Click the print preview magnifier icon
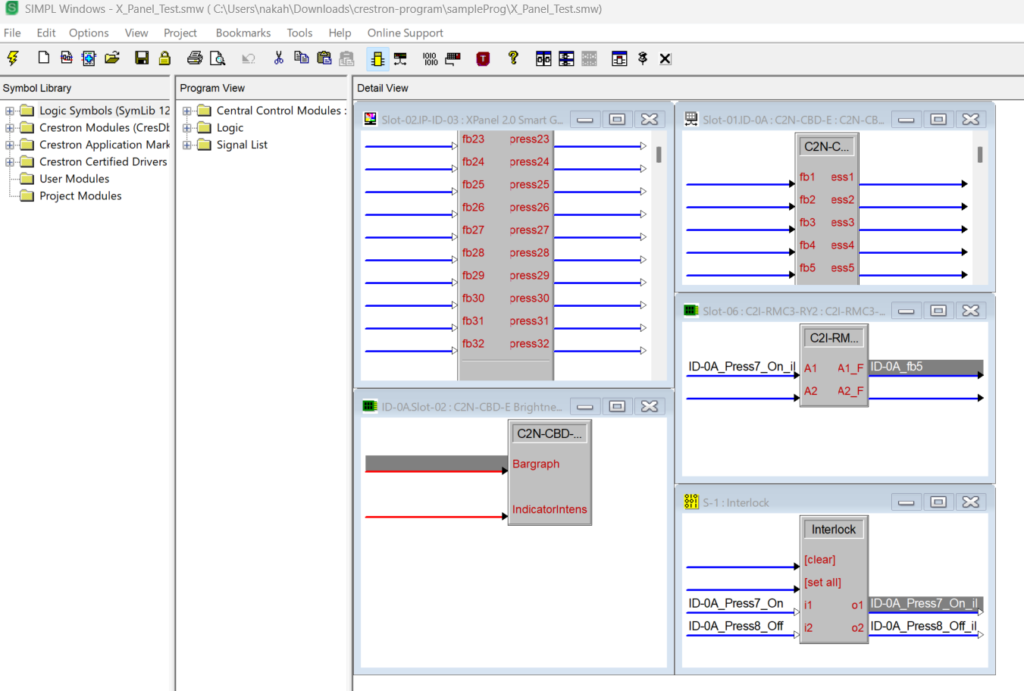Screen dimensions: 1024x691 point(216,58)
